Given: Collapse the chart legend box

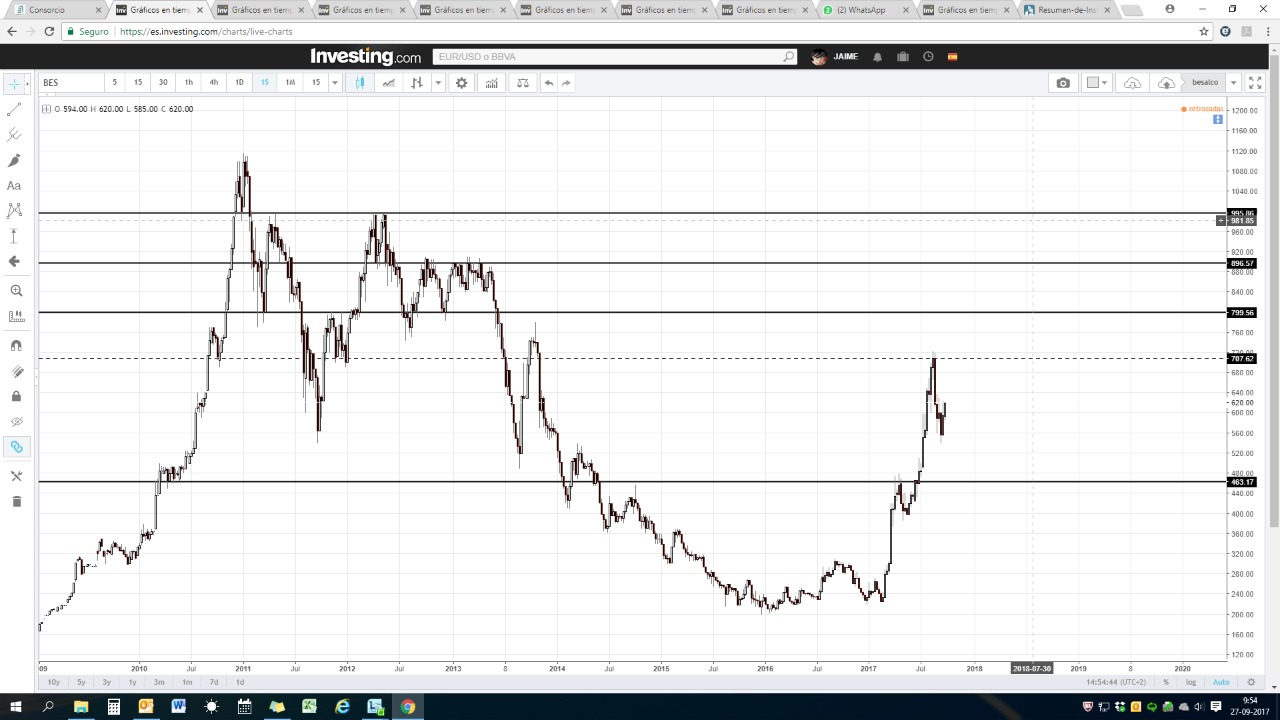Looking at the screenshot, I should click(x=46, y=109).
